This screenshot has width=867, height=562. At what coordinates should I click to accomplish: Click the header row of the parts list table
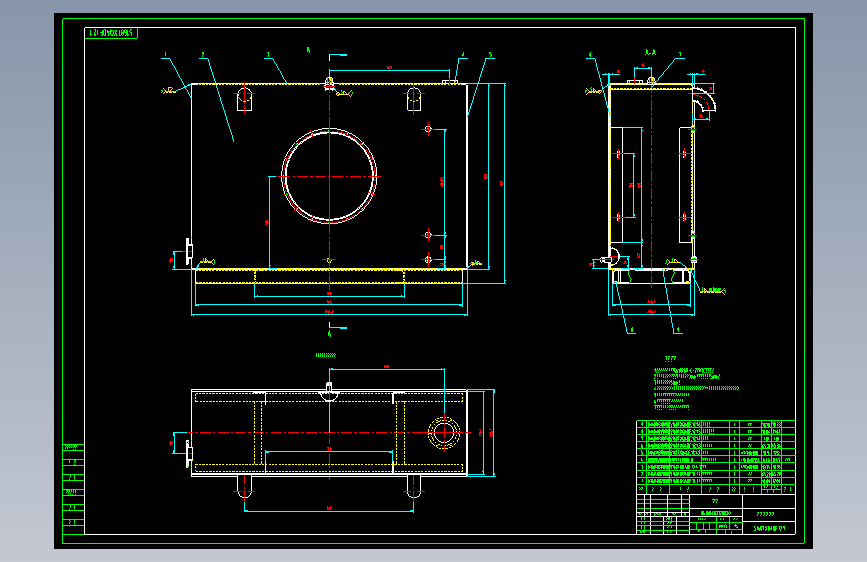[715, 489]
